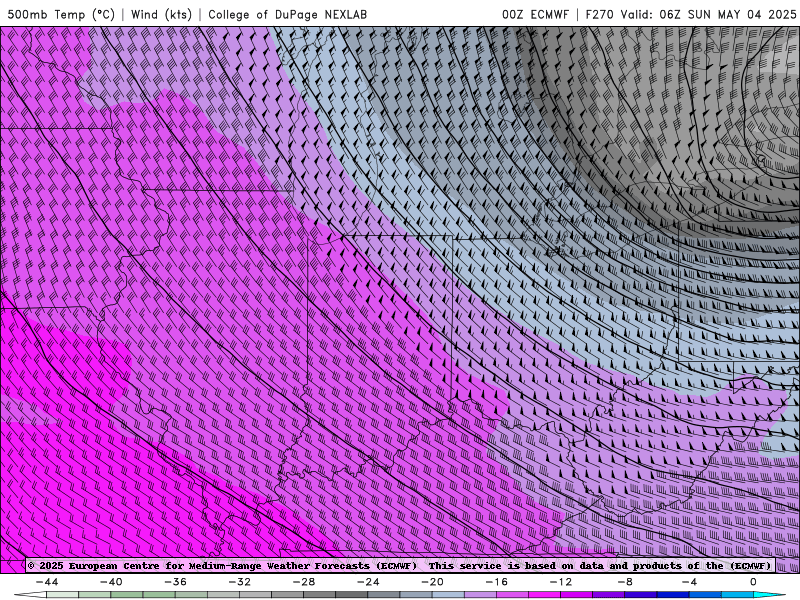Click the -8 colorbar label
This screenshot has width=800, height=600.
click(625, 582)
